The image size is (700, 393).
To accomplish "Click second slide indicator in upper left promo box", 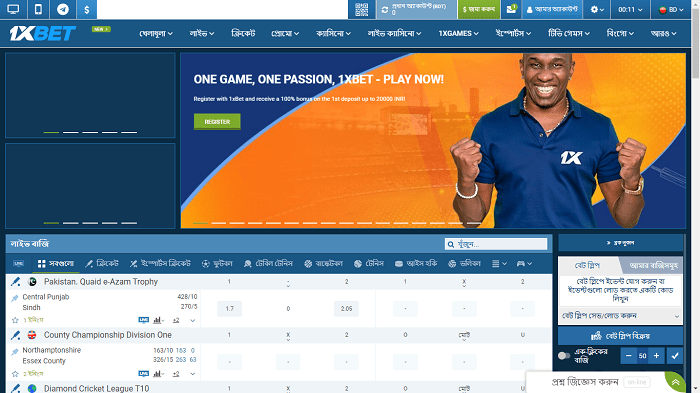I will click(x=71, y=133).
